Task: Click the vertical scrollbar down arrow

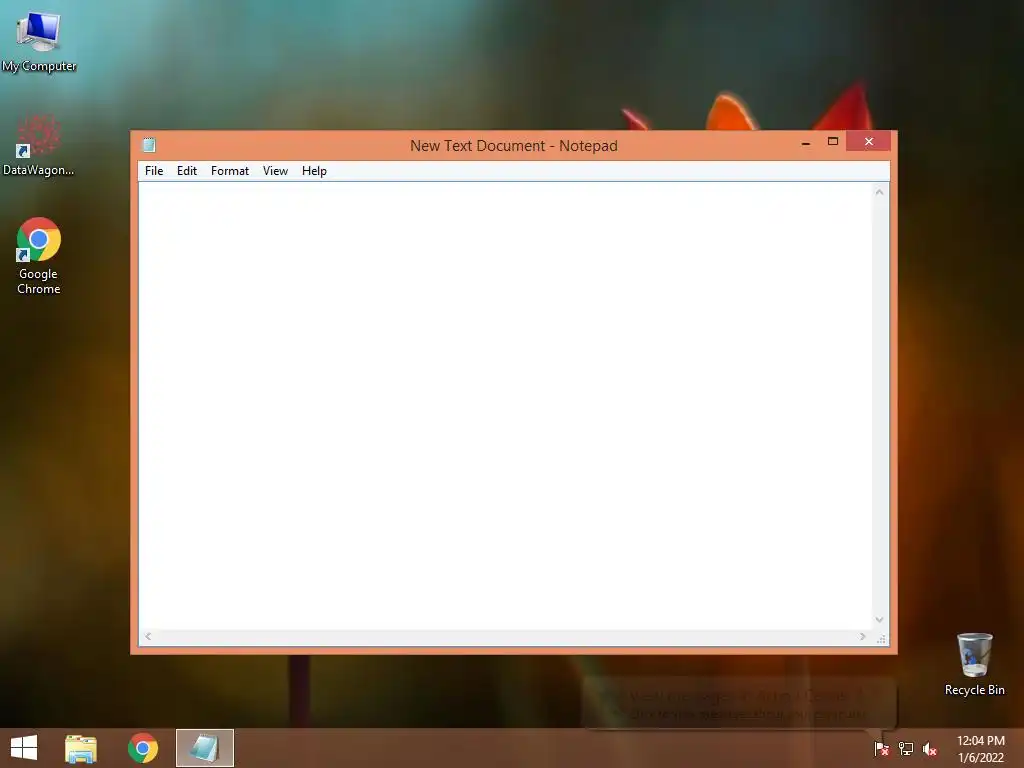Action: click(x=880, y=620)
